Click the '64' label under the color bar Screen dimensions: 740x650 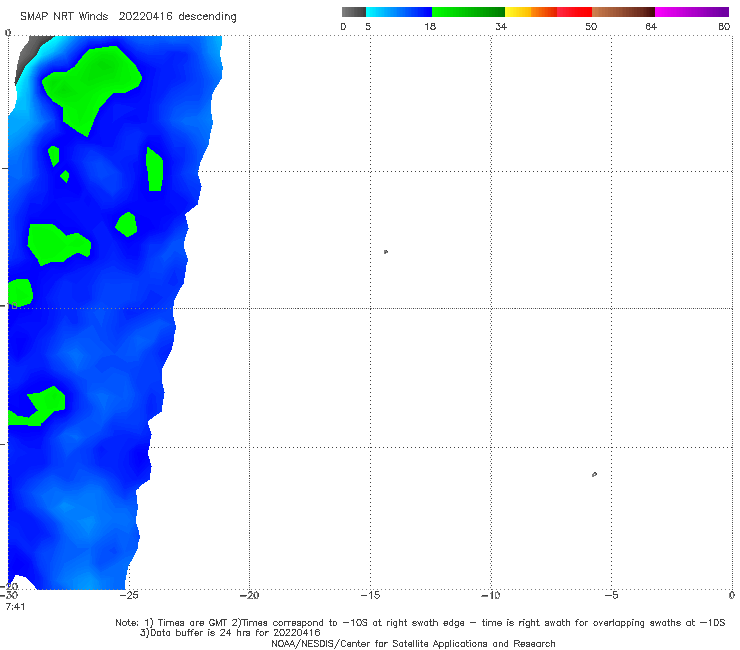coord(651,27)
